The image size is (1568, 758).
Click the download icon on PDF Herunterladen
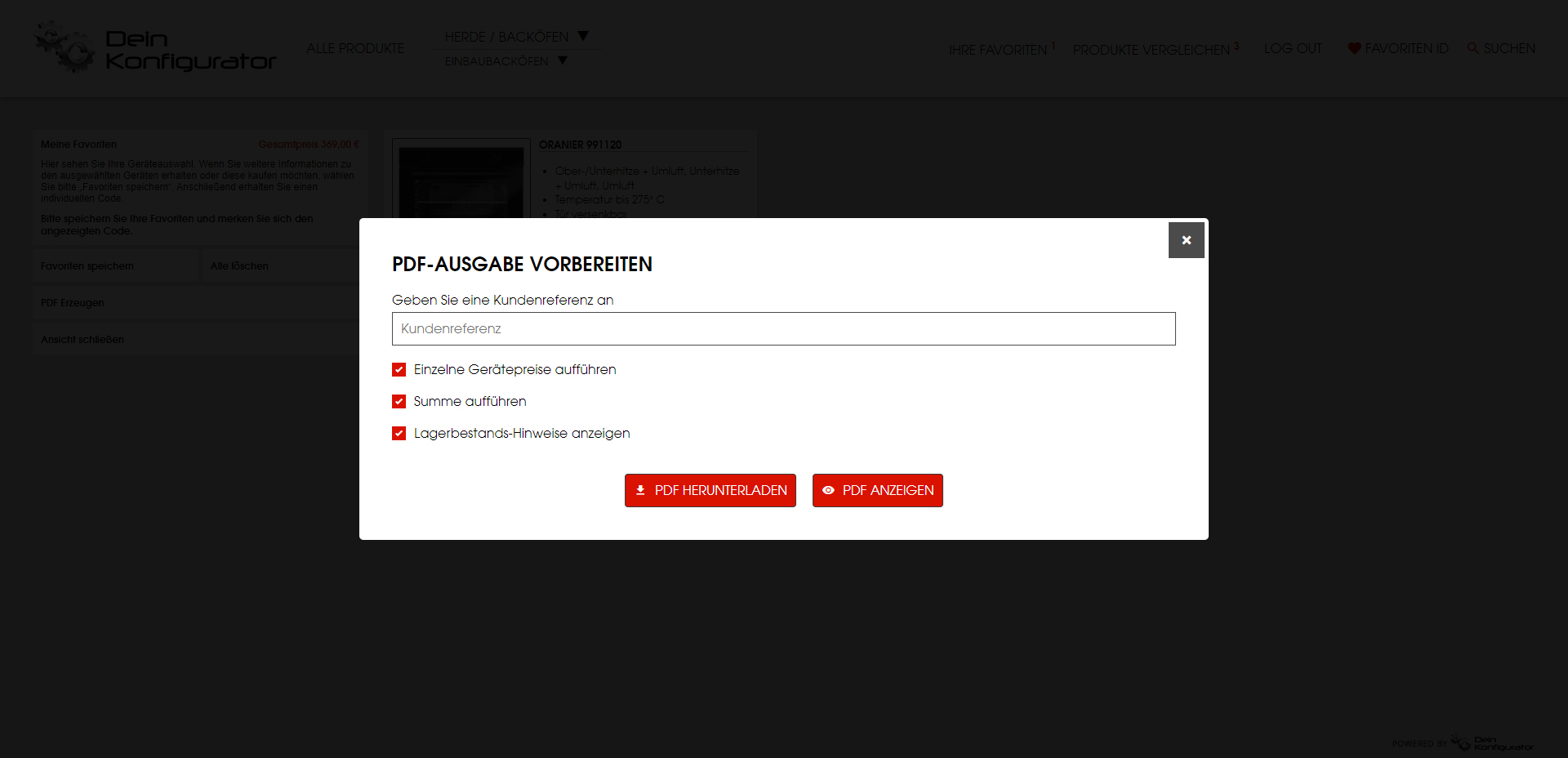[x=640, y=490]
